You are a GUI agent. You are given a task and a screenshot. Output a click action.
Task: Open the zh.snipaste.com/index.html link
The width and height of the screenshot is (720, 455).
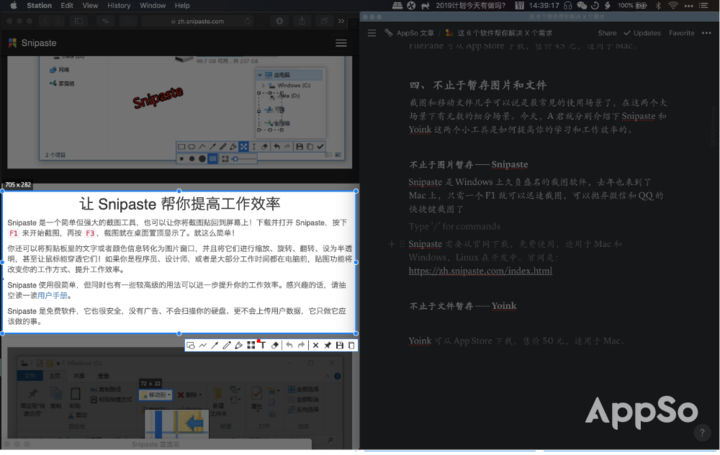point(480,270)
